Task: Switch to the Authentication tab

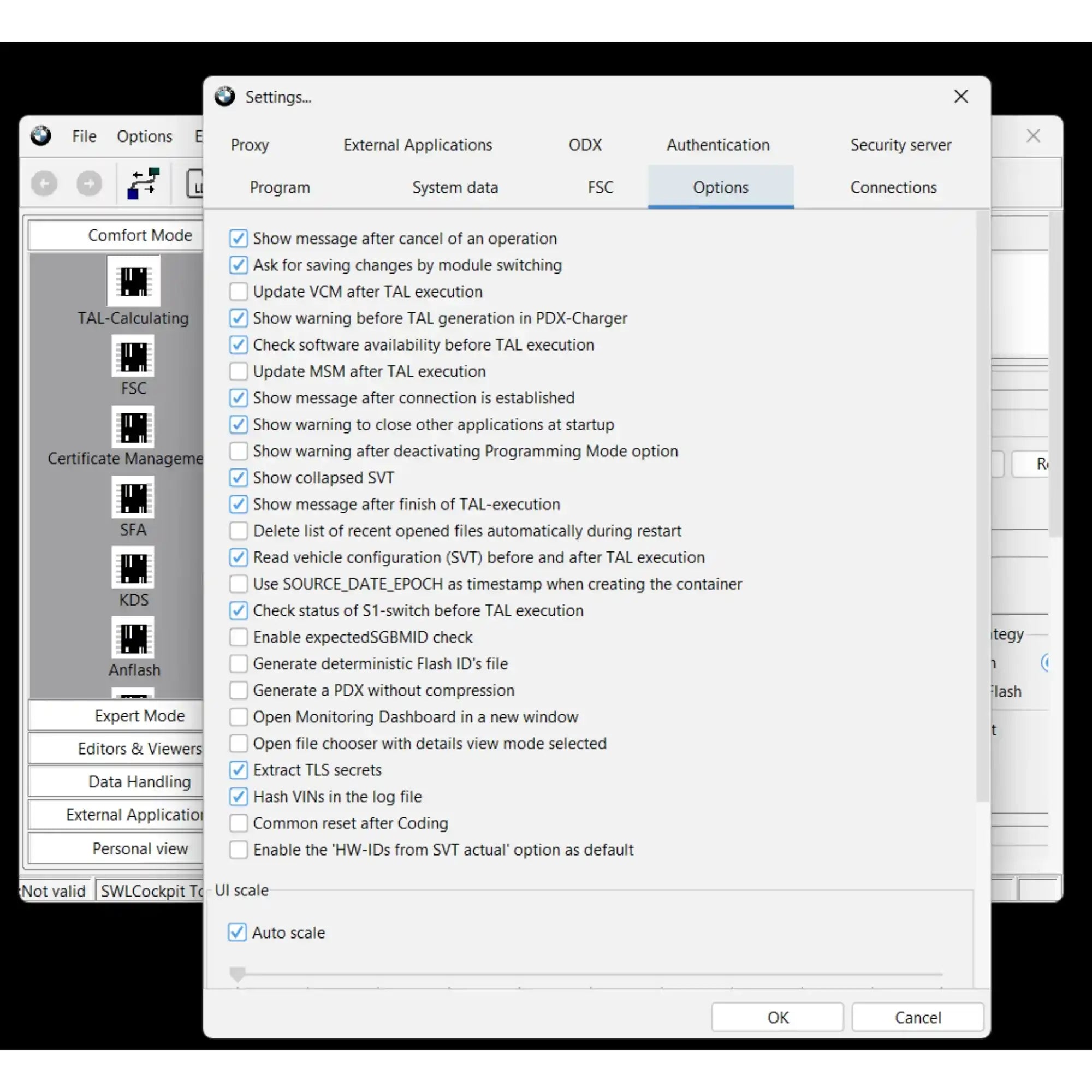Action: [718, 145]
